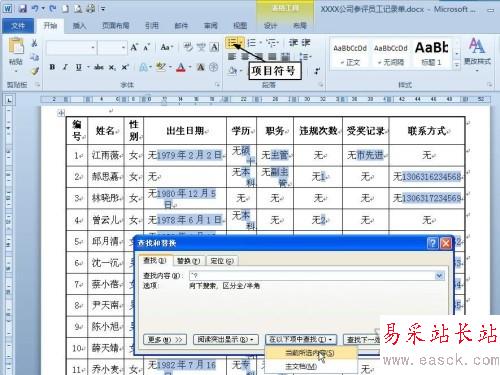
Task: Increase paragraph indent
Action: pos(306,43)
